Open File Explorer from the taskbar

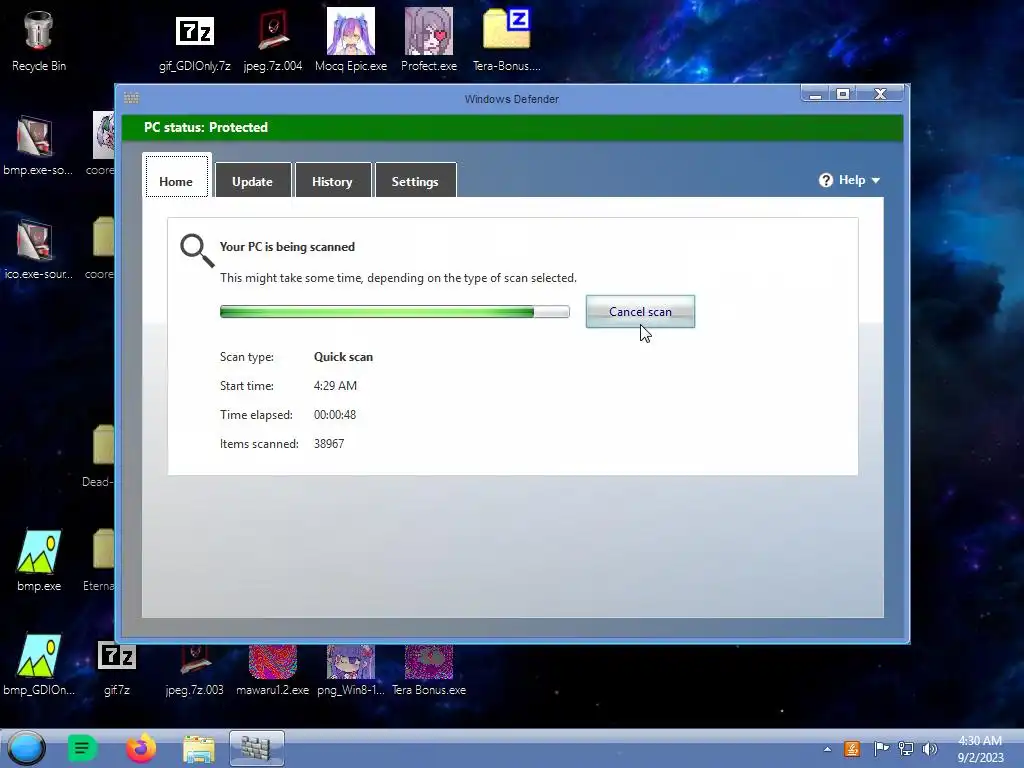pos(199,748)
